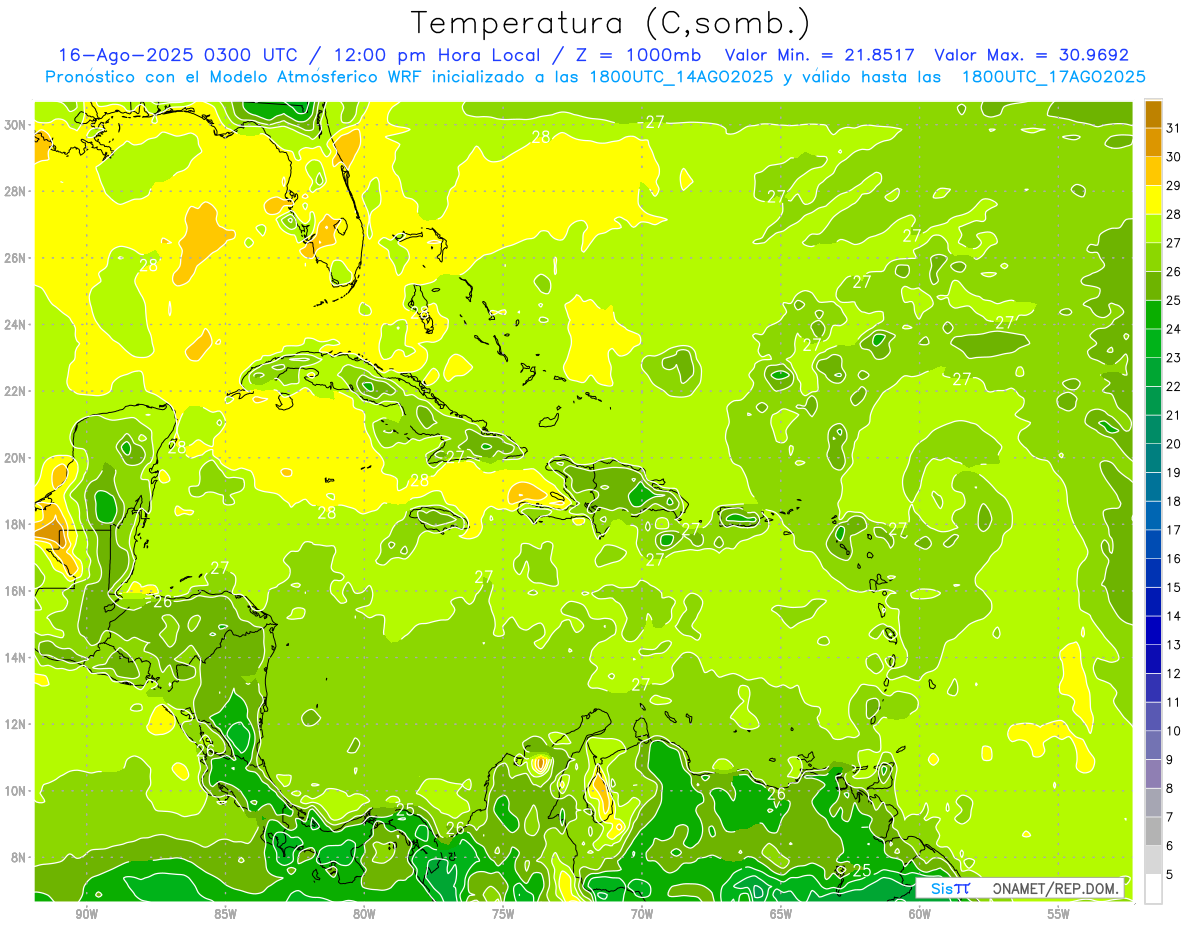The image size is (1200, 927).
Task: Pick the green swatch between 24 and 25
Action: click(1153, 314)
